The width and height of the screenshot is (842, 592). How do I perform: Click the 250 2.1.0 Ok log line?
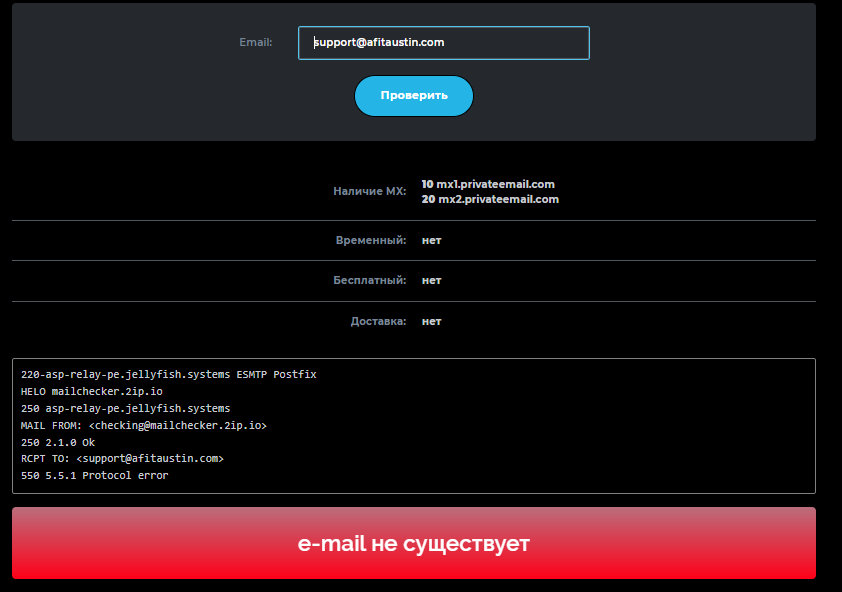coord(57,442)
